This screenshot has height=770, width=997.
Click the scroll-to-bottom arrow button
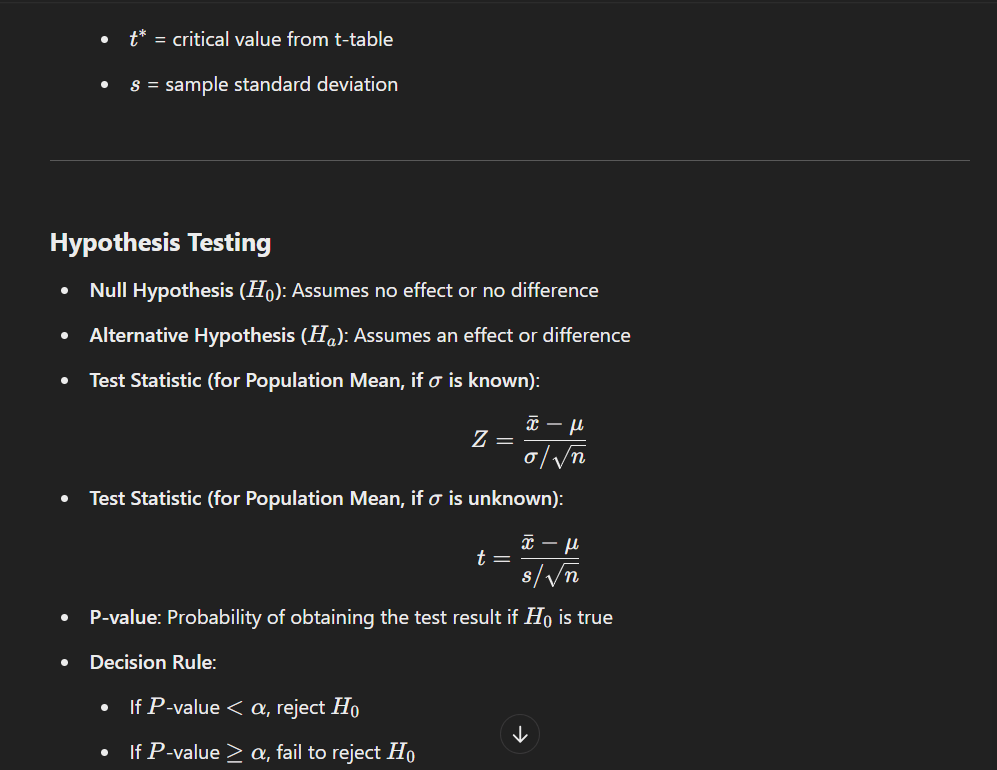519,734
